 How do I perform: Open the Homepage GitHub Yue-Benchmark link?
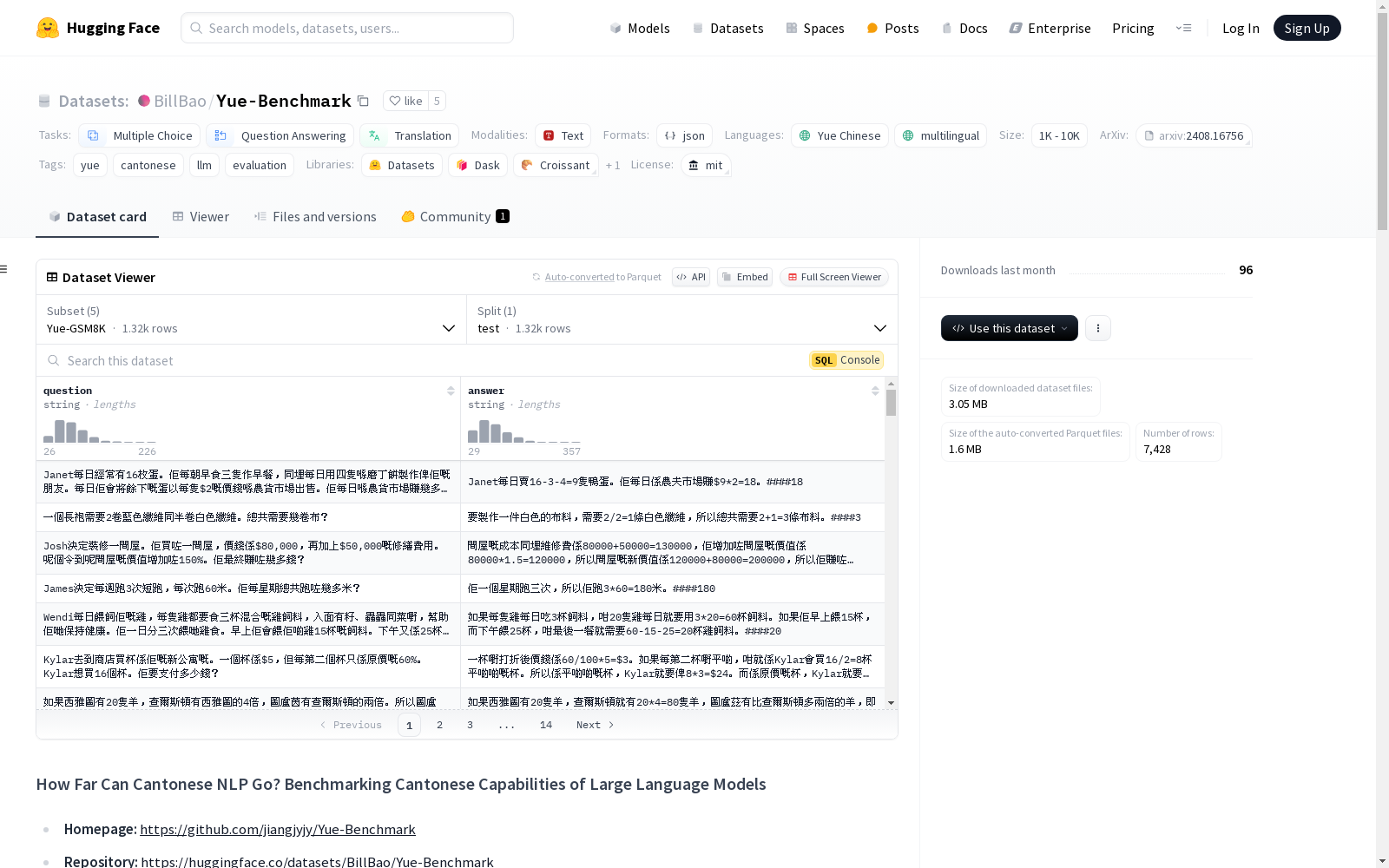(x=278, y=829)
